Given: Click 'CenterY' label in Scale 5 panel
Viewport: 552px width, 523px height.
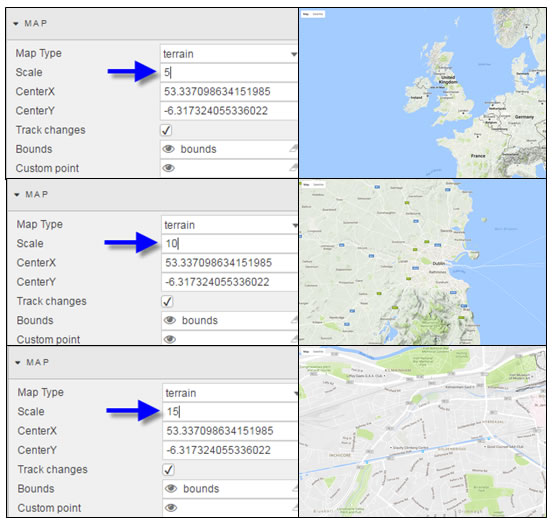Looking at the screenshot, I should coord(35,111).
